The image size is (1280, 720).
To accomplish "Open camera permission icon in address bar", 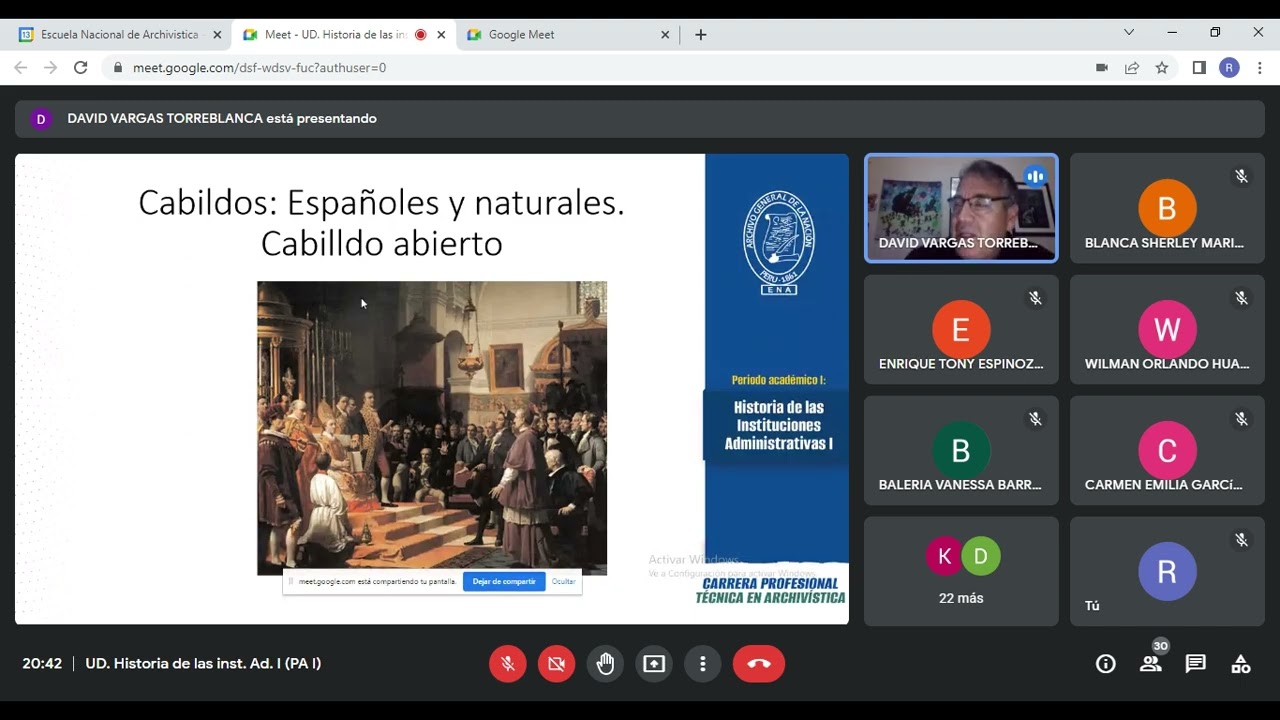I will tap(1102, 68).
